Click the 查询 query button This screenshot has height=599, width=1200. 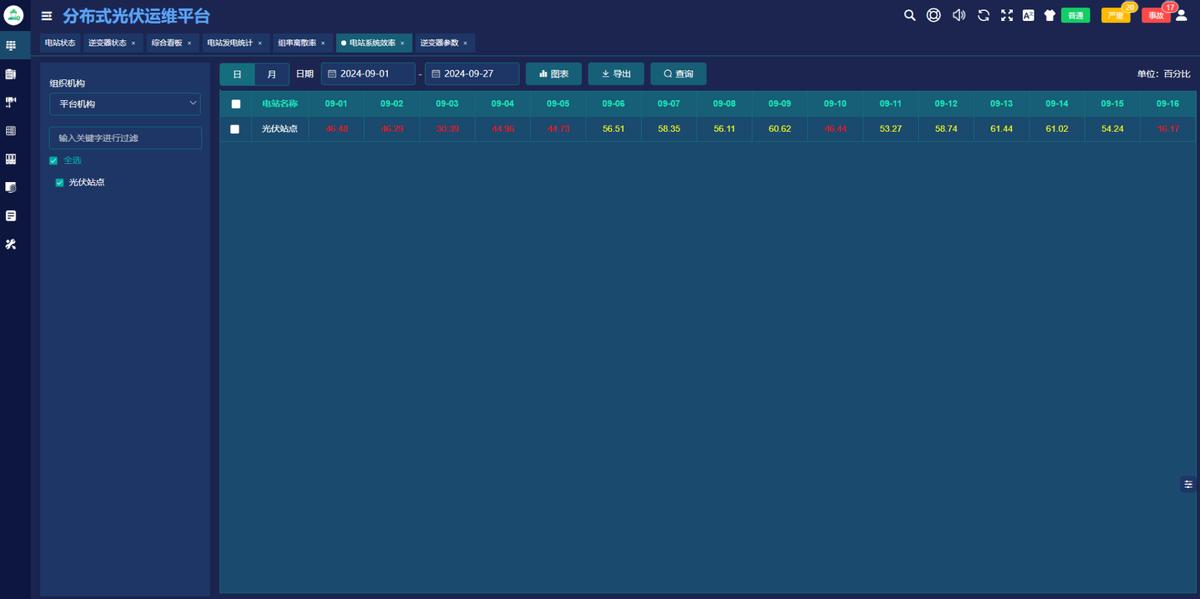pyautogui.click(x=678, y=74)
